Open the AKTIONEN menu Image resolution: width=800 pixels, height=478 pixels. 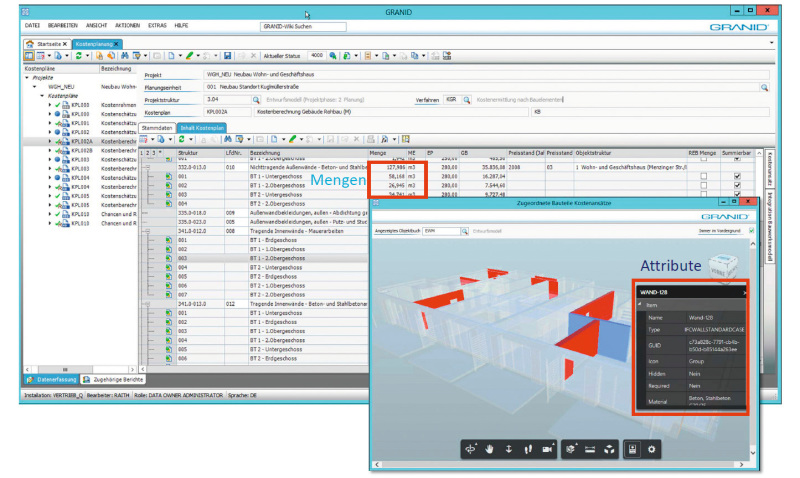pyautogui.click(x=127, y=26)
